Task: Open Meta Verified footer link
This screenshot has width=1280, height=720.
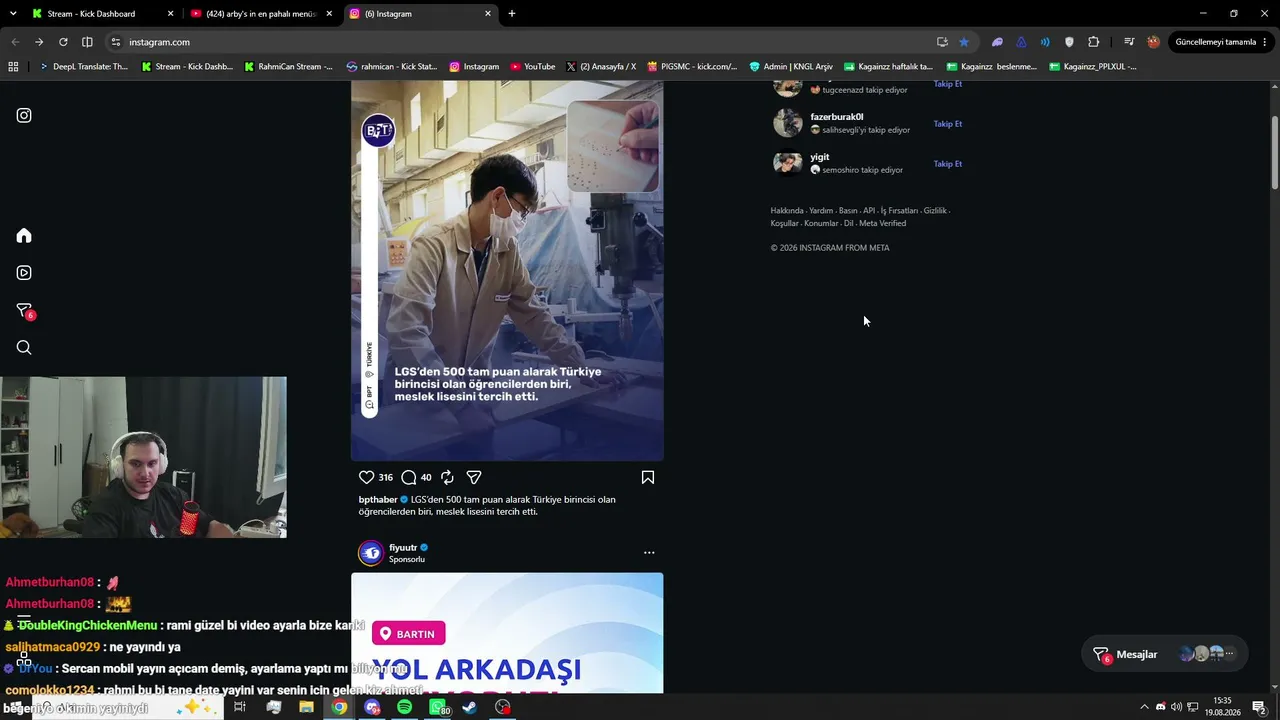Action: [882, 224]
